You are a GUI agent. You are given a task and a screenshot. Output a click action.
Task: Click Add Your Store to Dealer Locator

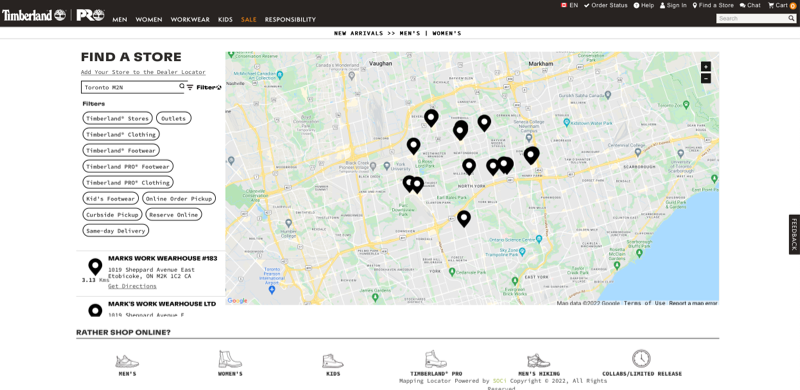coord(143,72)
